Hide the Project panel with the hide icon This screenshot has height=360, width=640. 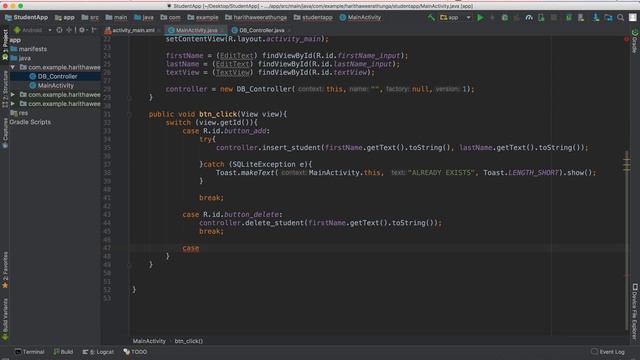click(94, 30)
